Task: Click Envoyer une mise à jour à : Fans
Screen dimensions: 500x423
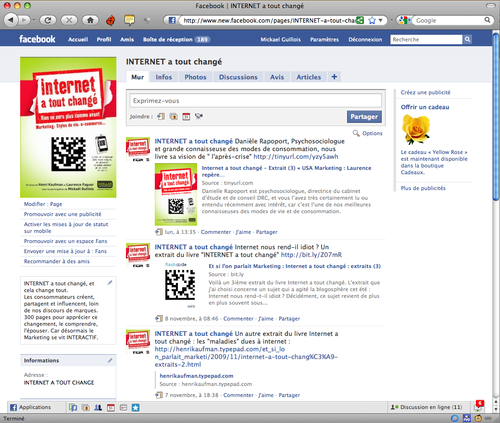Action: [x=65, y=251]
